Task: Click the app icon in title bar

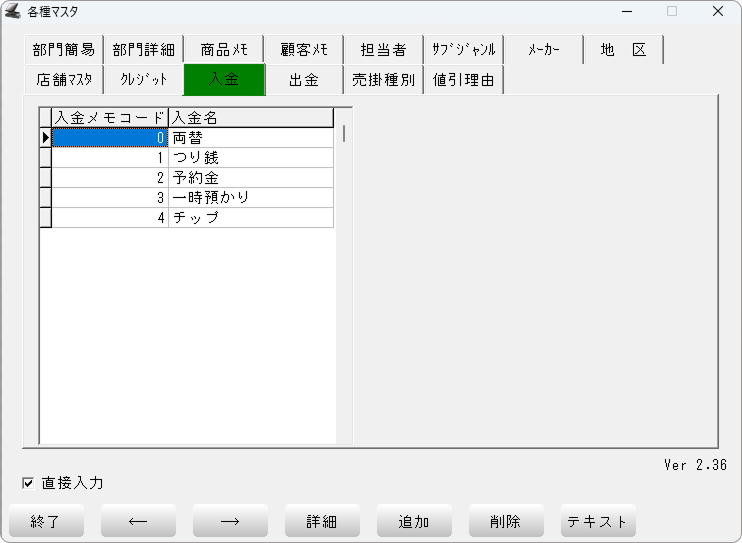Action: pyautogui.click(x=13, y=12)
